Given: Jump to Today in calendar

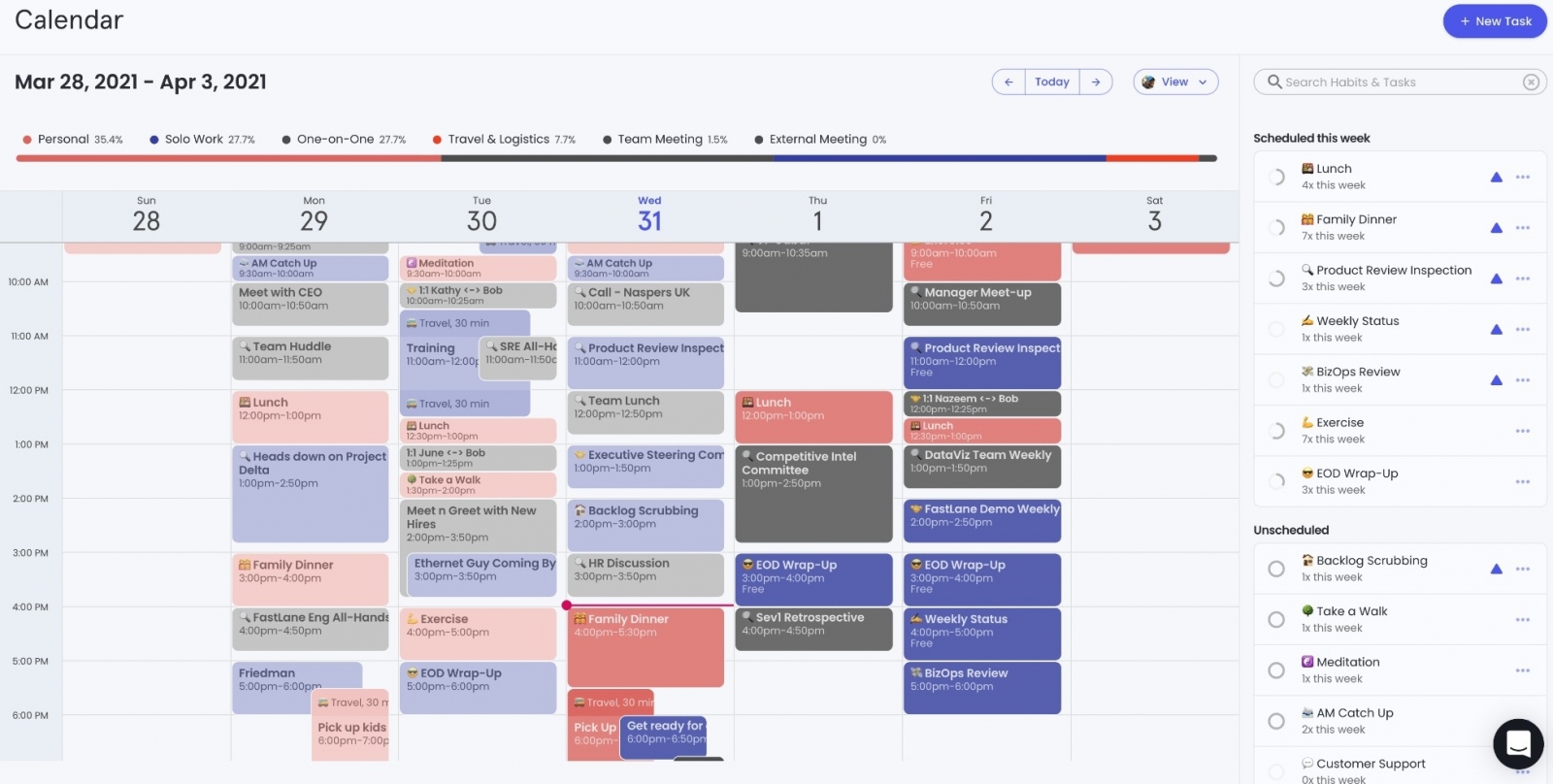Looking at the screenshot, I should (x=1051, y=82).
